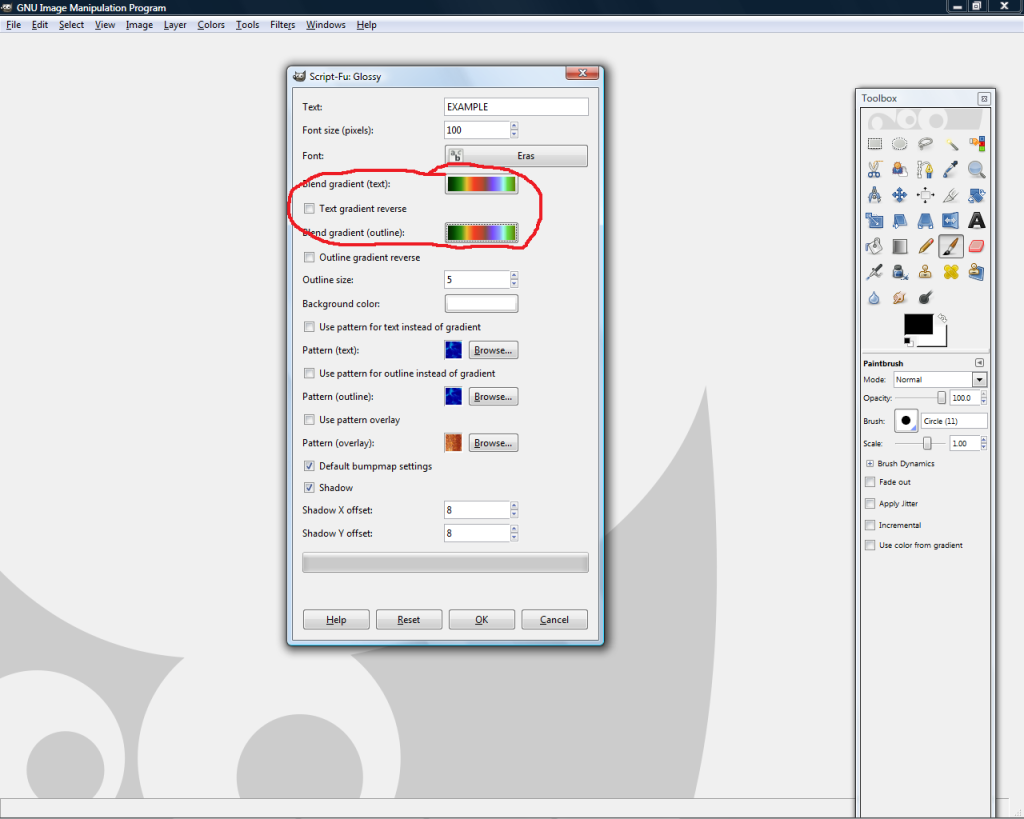Pick the Fuzzy Select magic wand tool
The width and height of the screenshot is (1024, 819).
pos(951,144)
